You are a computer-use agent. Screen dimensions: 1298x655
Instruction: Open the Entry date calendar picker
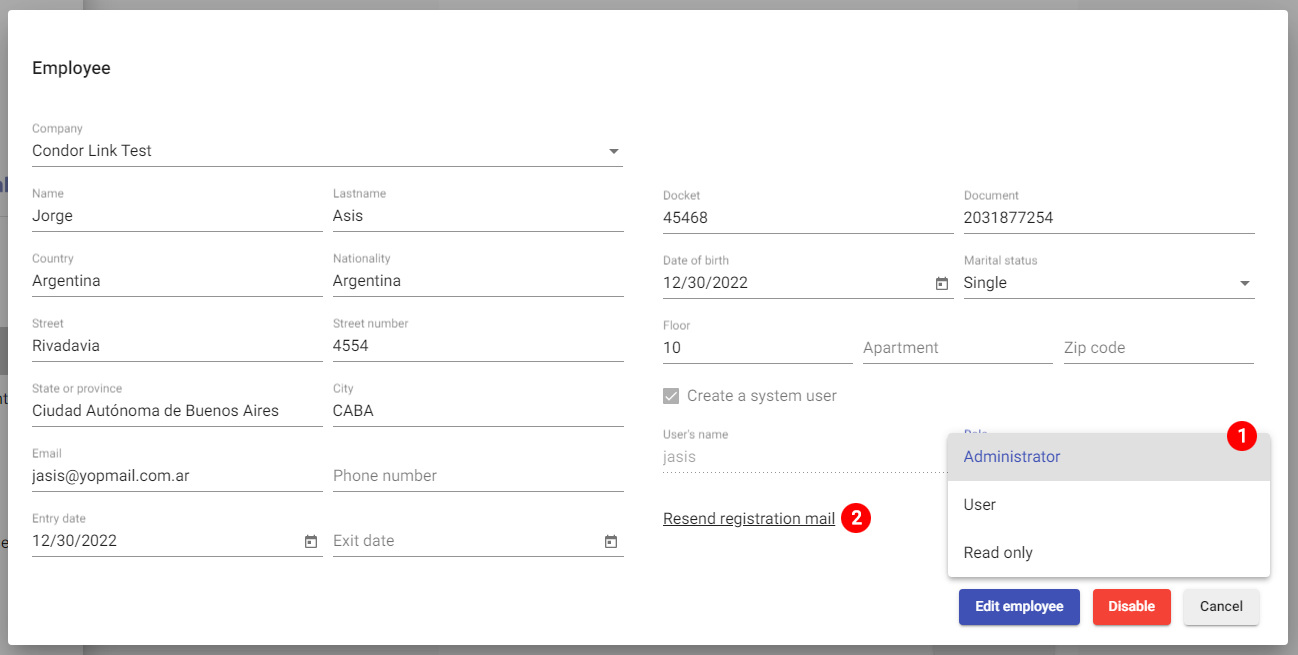pos(311,541)
